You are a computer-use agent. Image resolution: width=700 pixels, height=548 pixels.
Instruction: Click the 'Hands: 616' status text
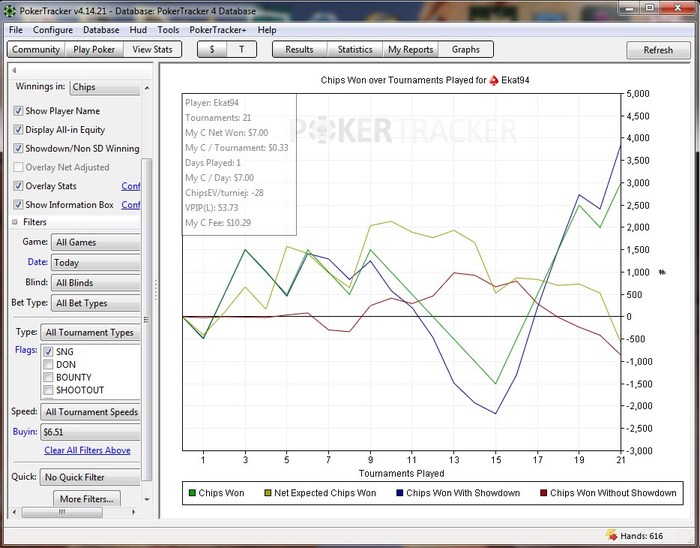(x=642, y=536)
